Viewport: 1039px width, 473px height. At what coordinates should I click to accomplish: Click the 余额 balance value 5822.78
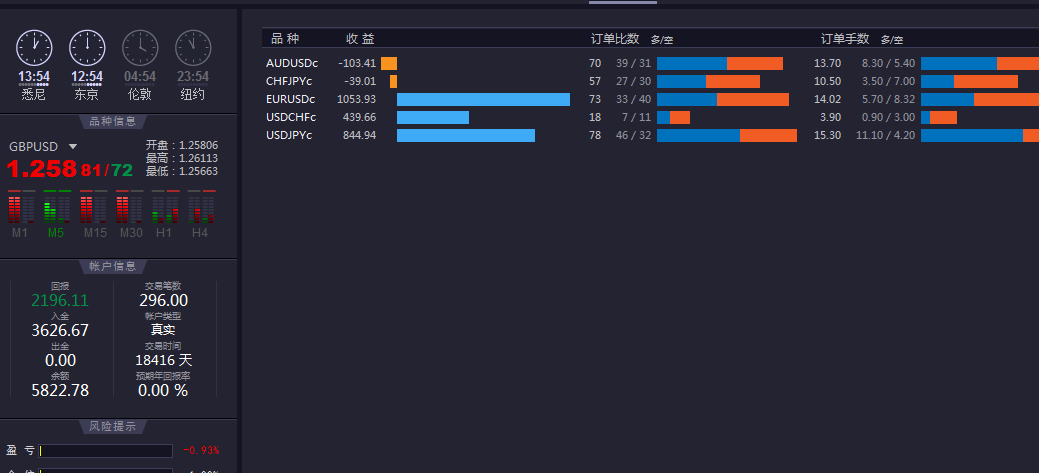click(x=60, y=390)
